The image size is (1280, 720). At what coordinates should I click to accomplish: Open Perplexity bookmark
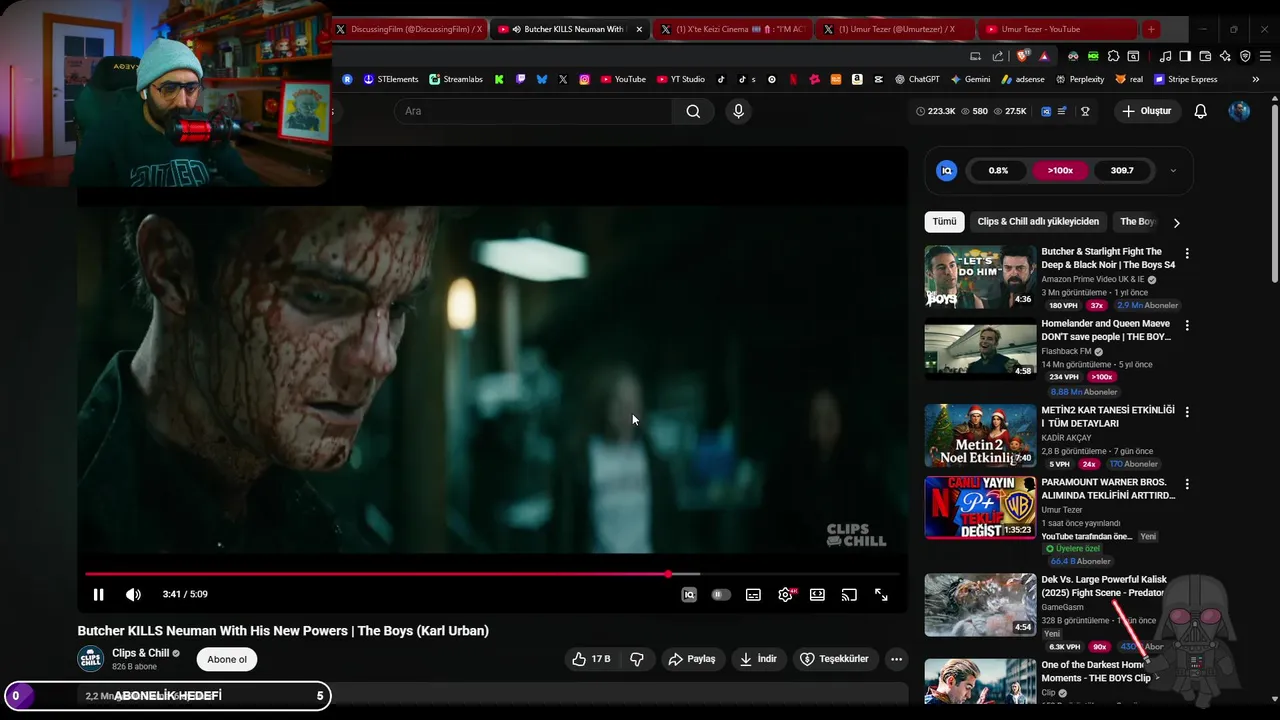click(1080, 79)
